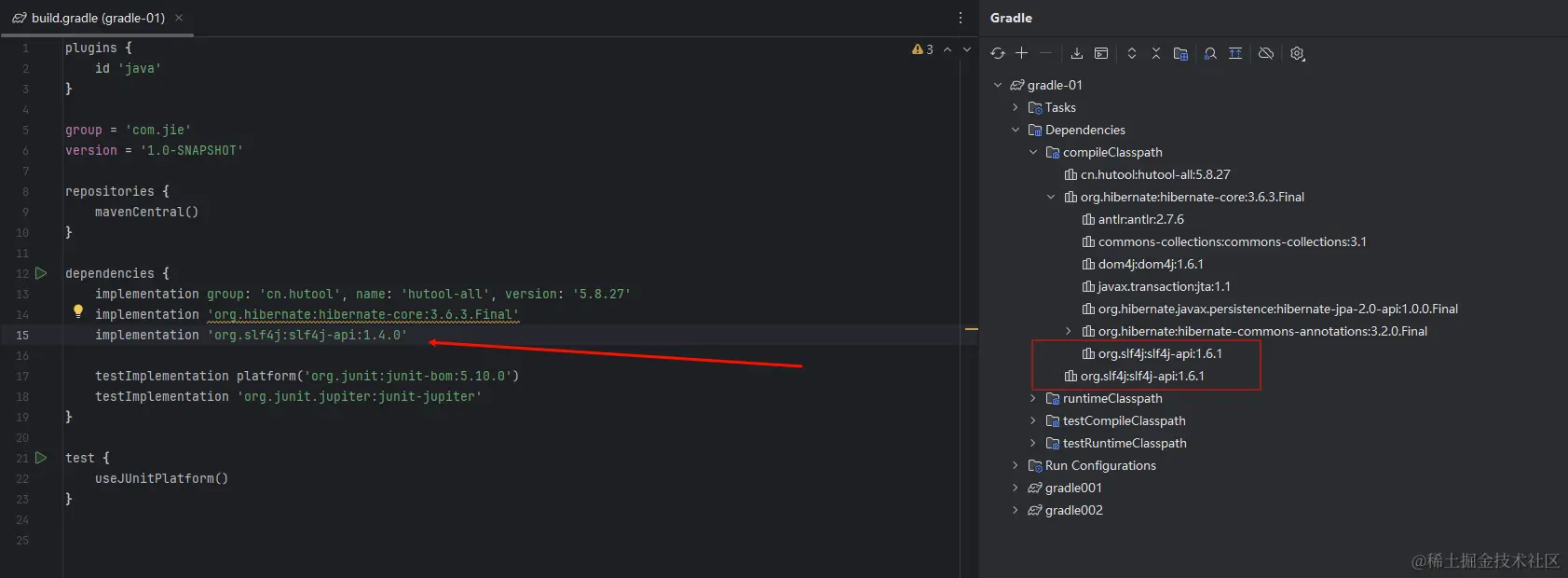
Task: Select the Run Configurations label
Action: click(1100, 465)
